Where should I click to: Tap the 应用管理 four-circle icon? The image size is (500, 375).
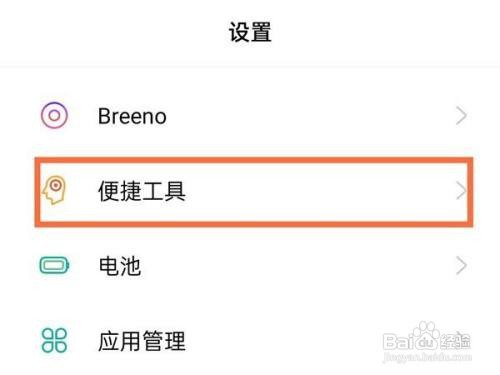[x=54, y=340]
